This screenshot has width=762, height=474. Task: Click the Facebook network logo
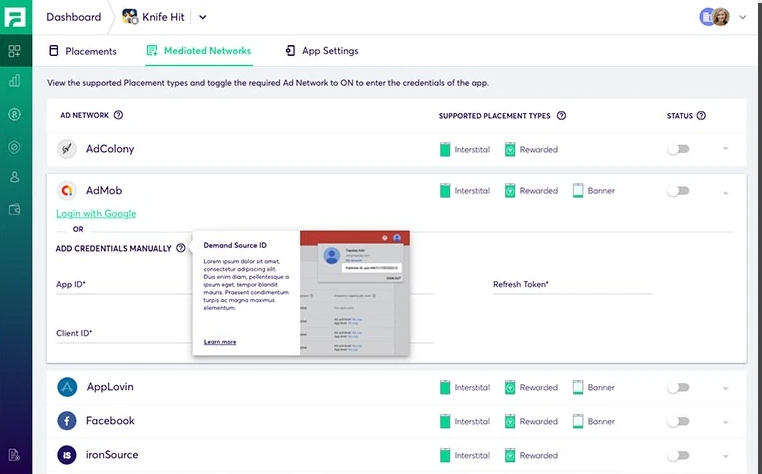[x=67, y=421]
